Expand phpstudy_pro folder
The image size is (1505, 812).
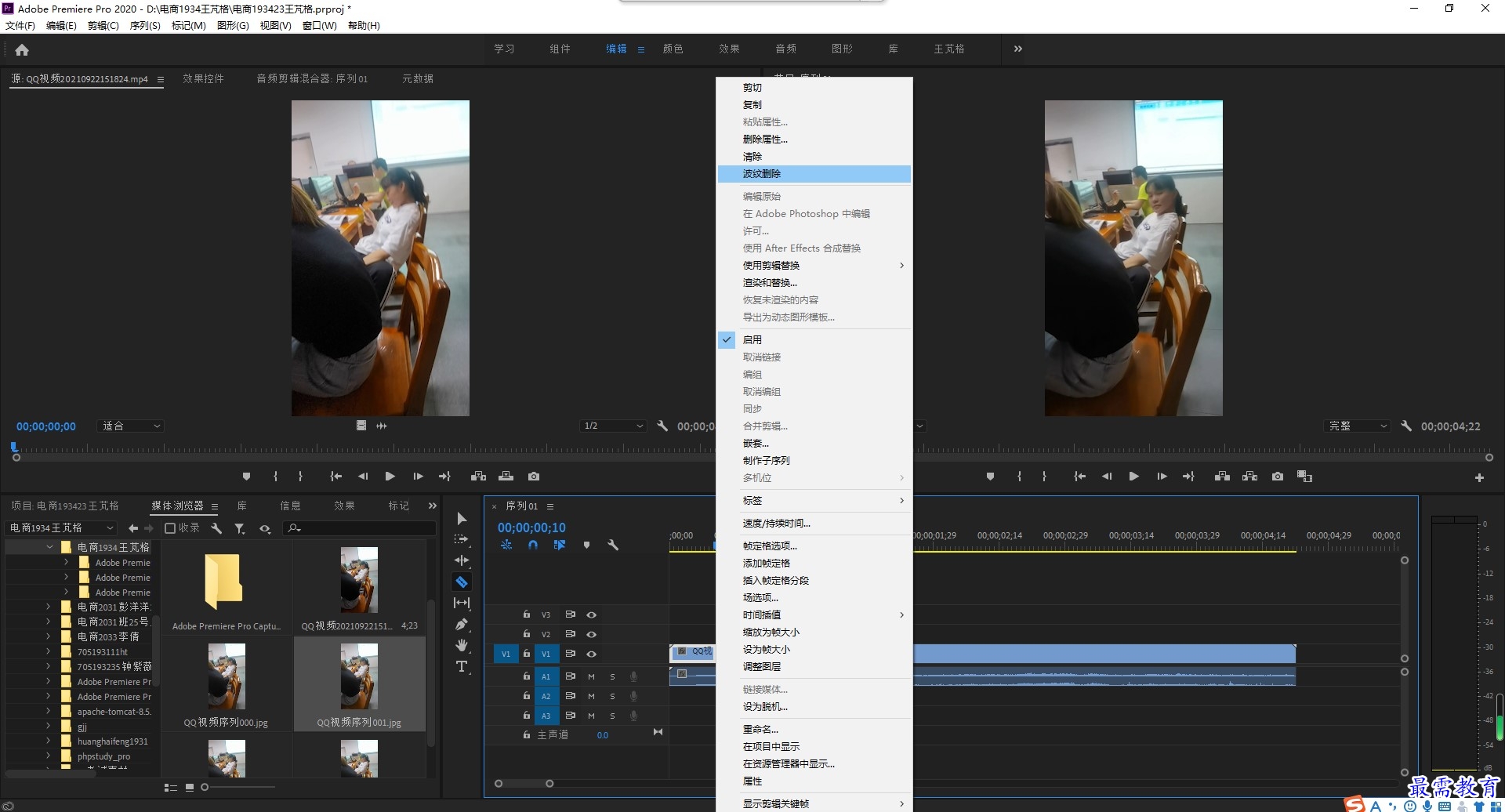tap(49, 756)
